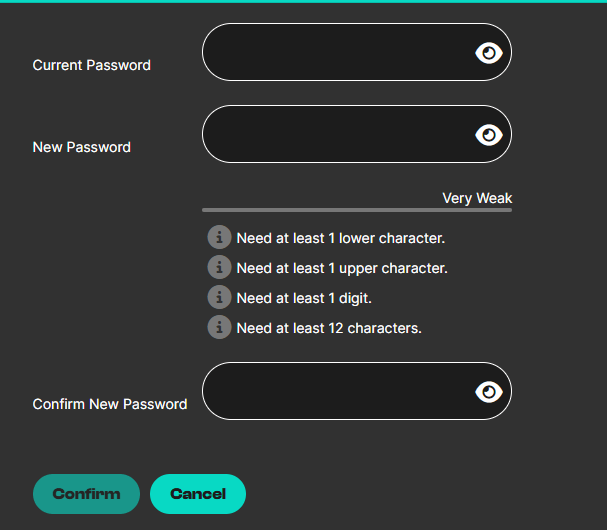Image resolution: width=607 pixels, height=530 pixels.
Task: Reveal the Confirm New Password entry
Action: tap(488, 392)
